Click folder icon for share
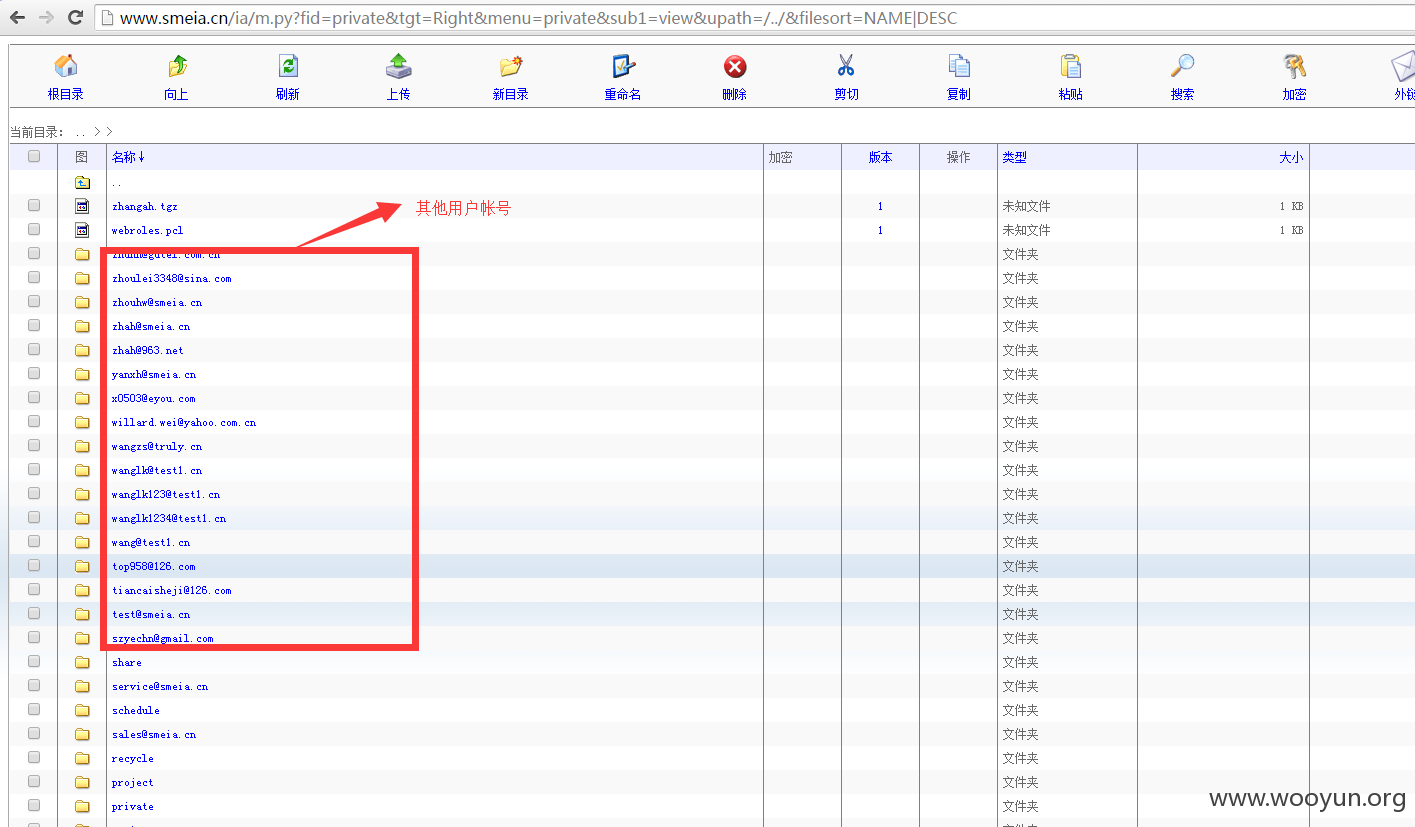This screenshot has height=827, width=1415. 82,662
